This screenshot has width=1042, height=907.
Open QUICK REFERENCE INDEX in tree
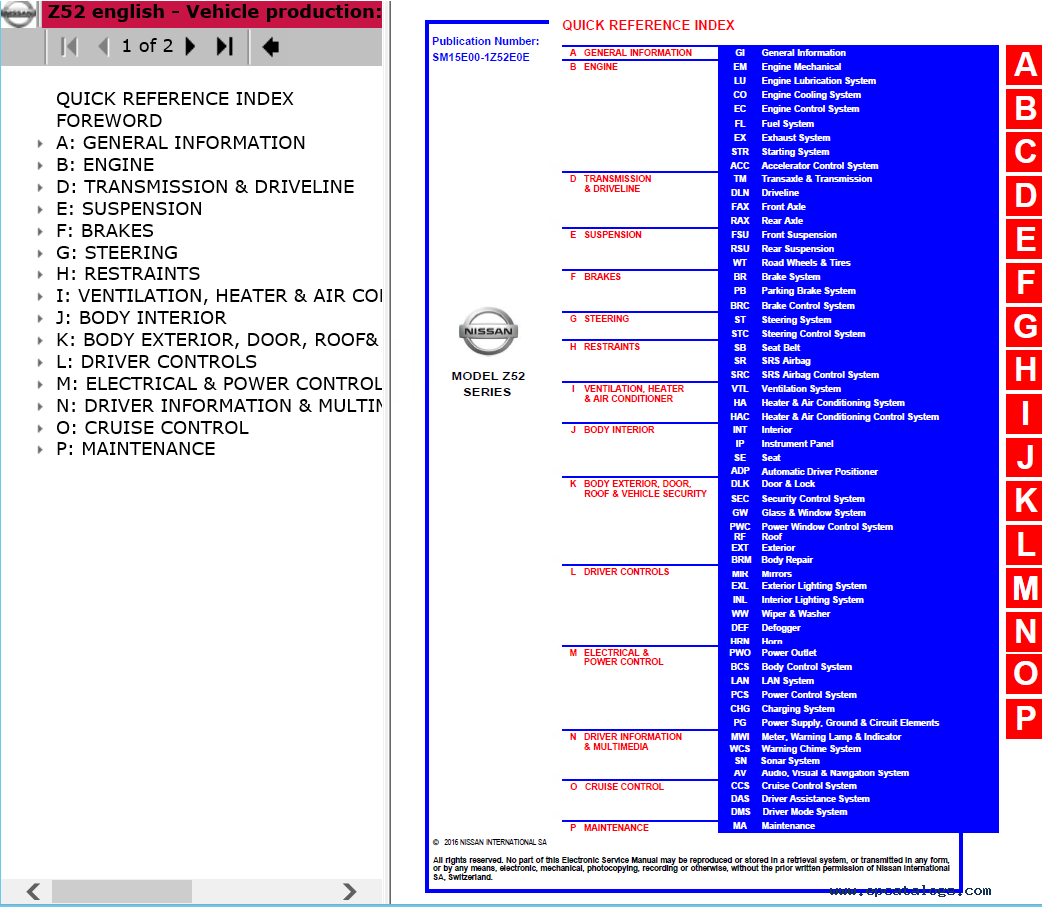[175, 99]
